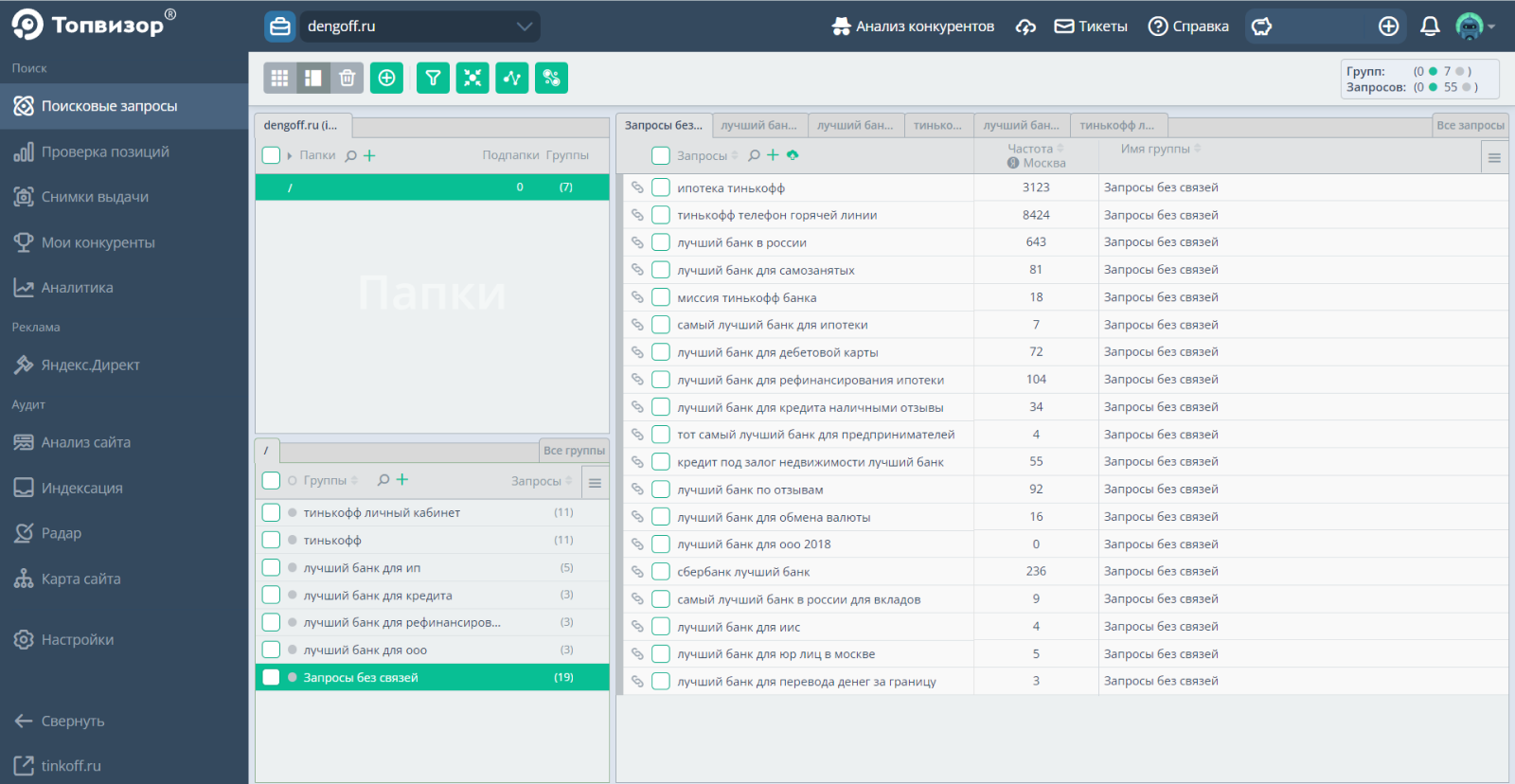Select the 'тинькофф' group row
Screen dimensions: 1515x784
pyautogui.click(x=432, y=540)
